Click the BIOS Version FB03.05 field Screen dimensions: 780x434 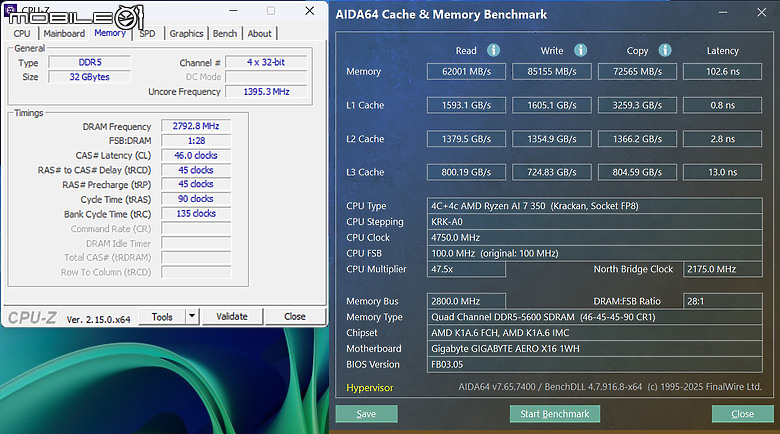pyautogui.click(x=594, y=364)
